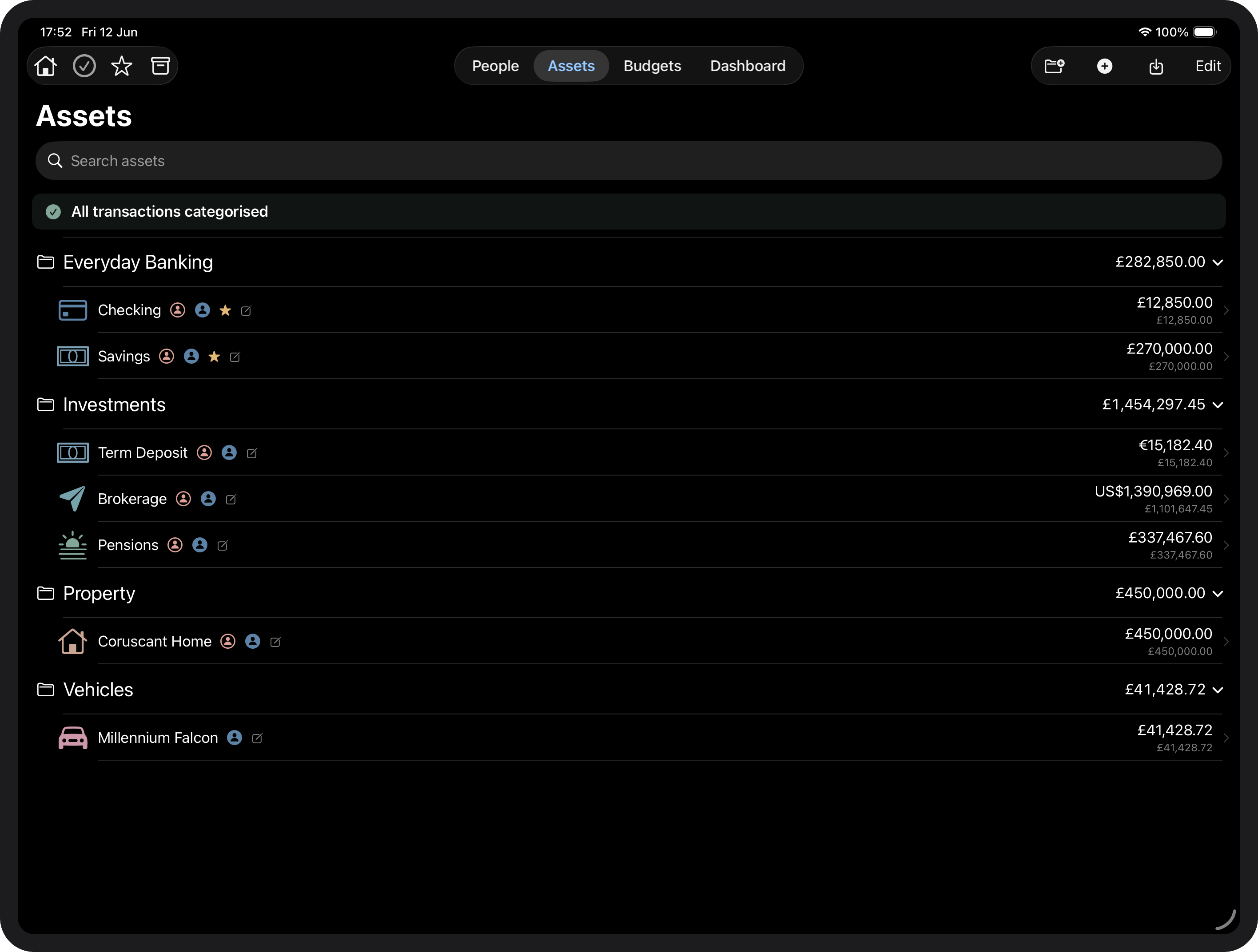
Task: Click the Pensions sunrise icon
Action: [x=73, y=545]
